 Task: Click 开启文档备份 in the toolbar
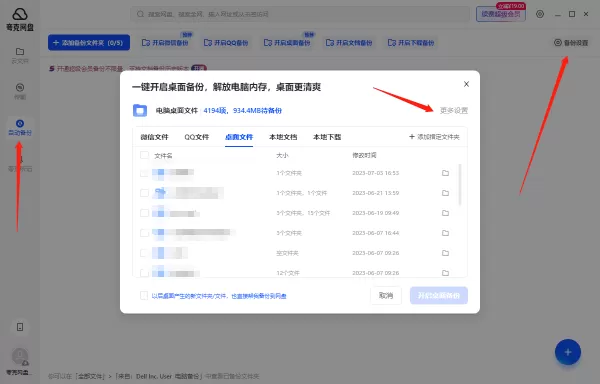(x=349, y=42)
